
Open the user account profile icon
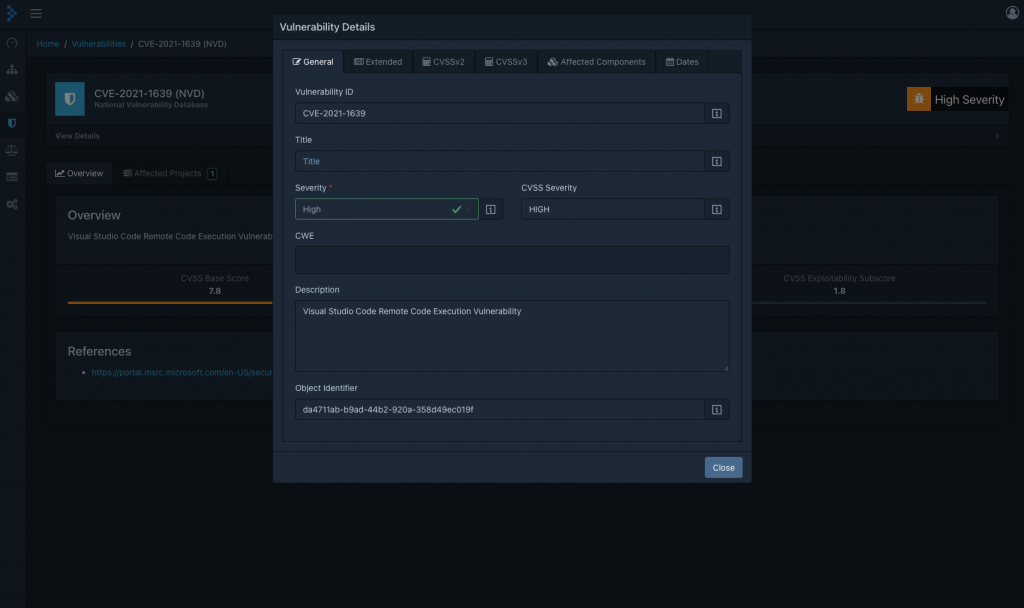tap(1012, 12)
